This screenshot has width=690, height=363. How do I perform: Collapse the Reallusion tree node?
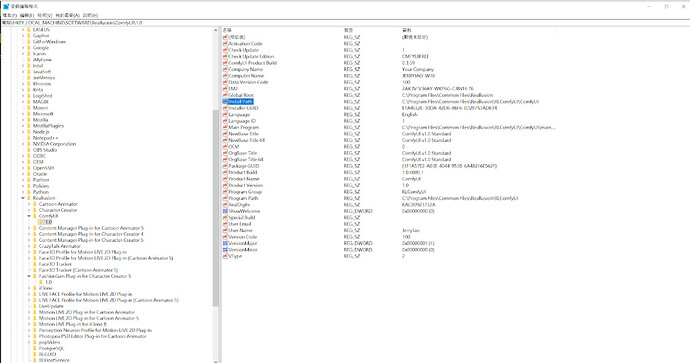tap(23, 198)
